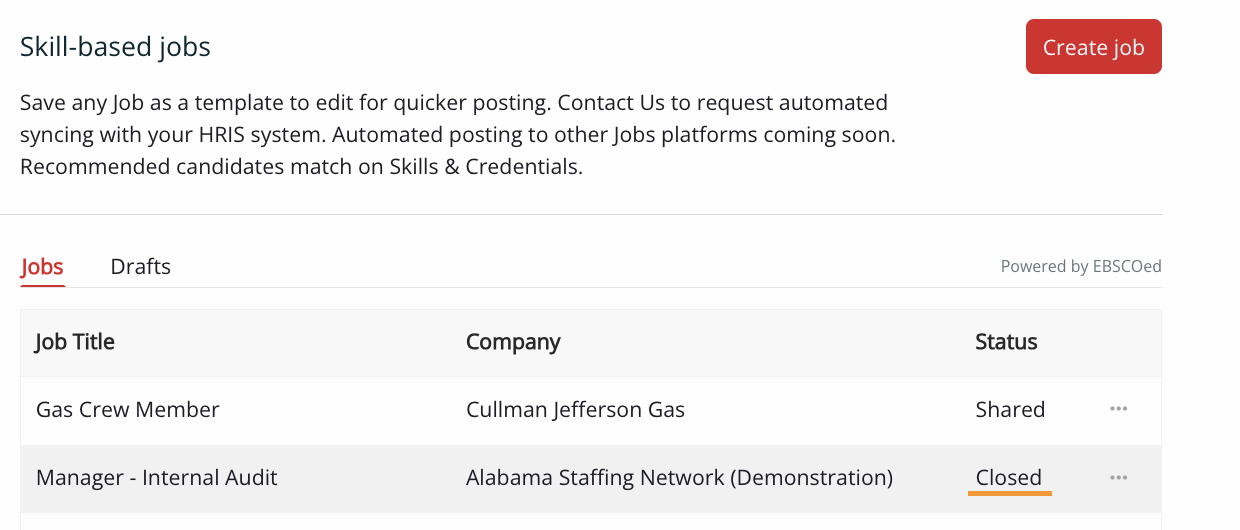Click the words 'Save any Job as a template'
This screenshot has width=1240, height=530.
146,103
